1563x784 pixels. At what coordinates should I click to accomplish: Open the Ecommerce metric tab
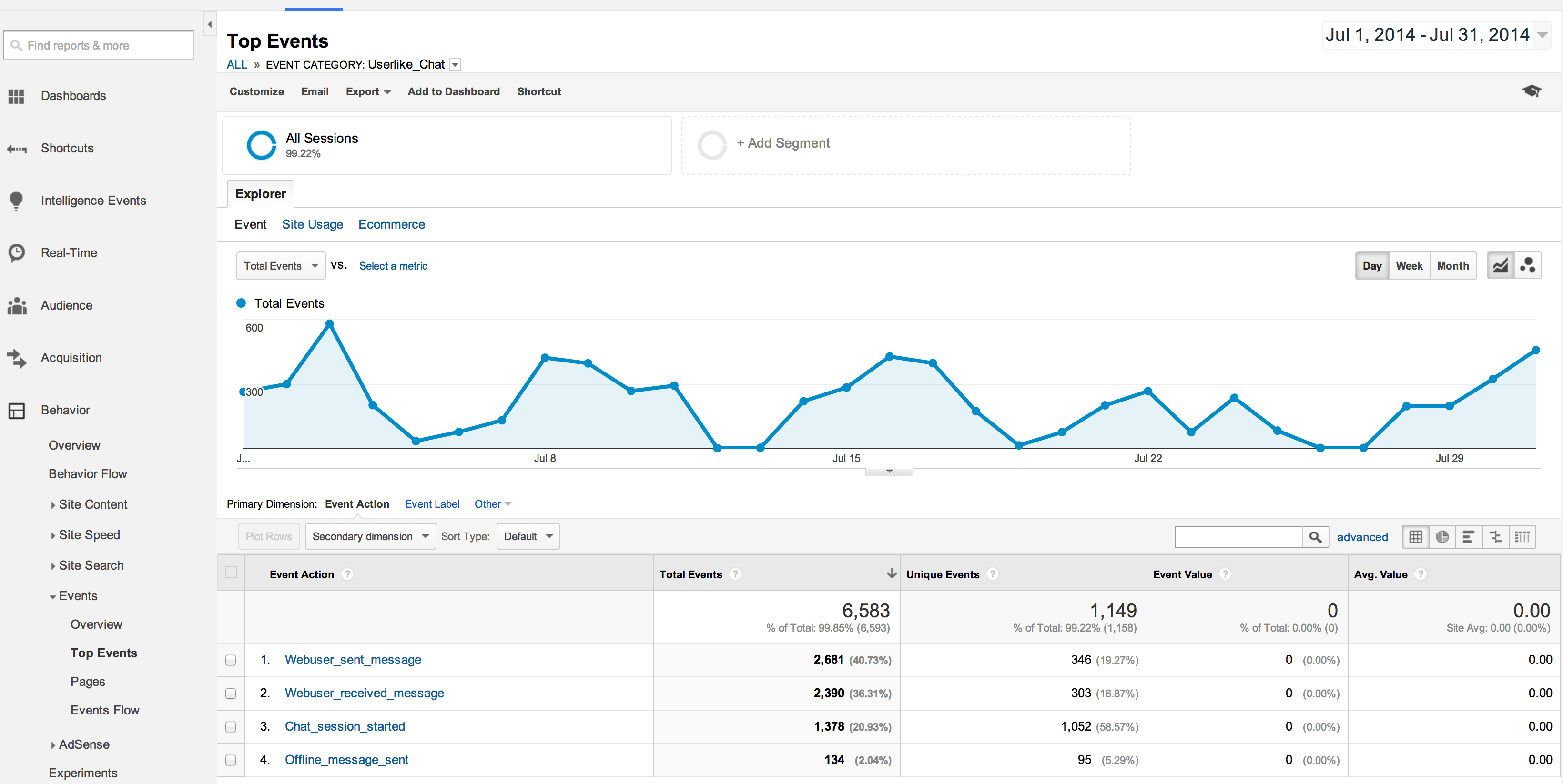(391, 224)
